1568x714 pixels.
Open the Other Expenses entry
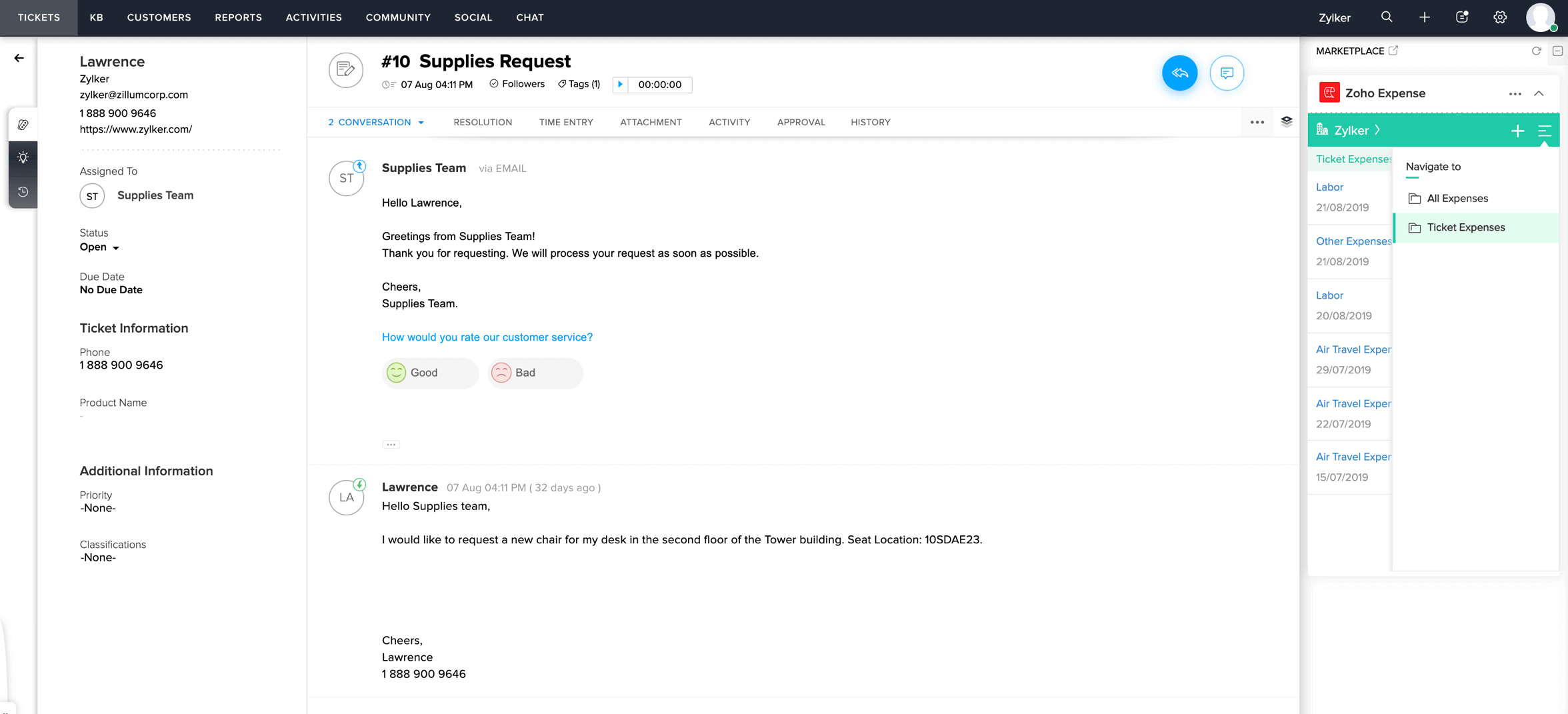pyautogui.click(x=1354, y=241)
